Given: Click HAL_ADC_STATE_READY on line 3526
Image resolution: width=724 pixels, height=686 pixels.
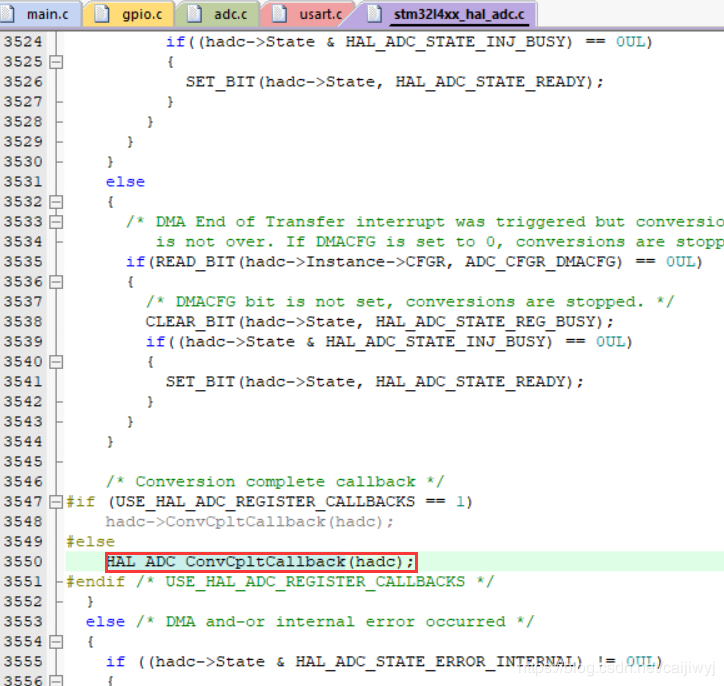Looking at the screenshot, I should 490,82.
